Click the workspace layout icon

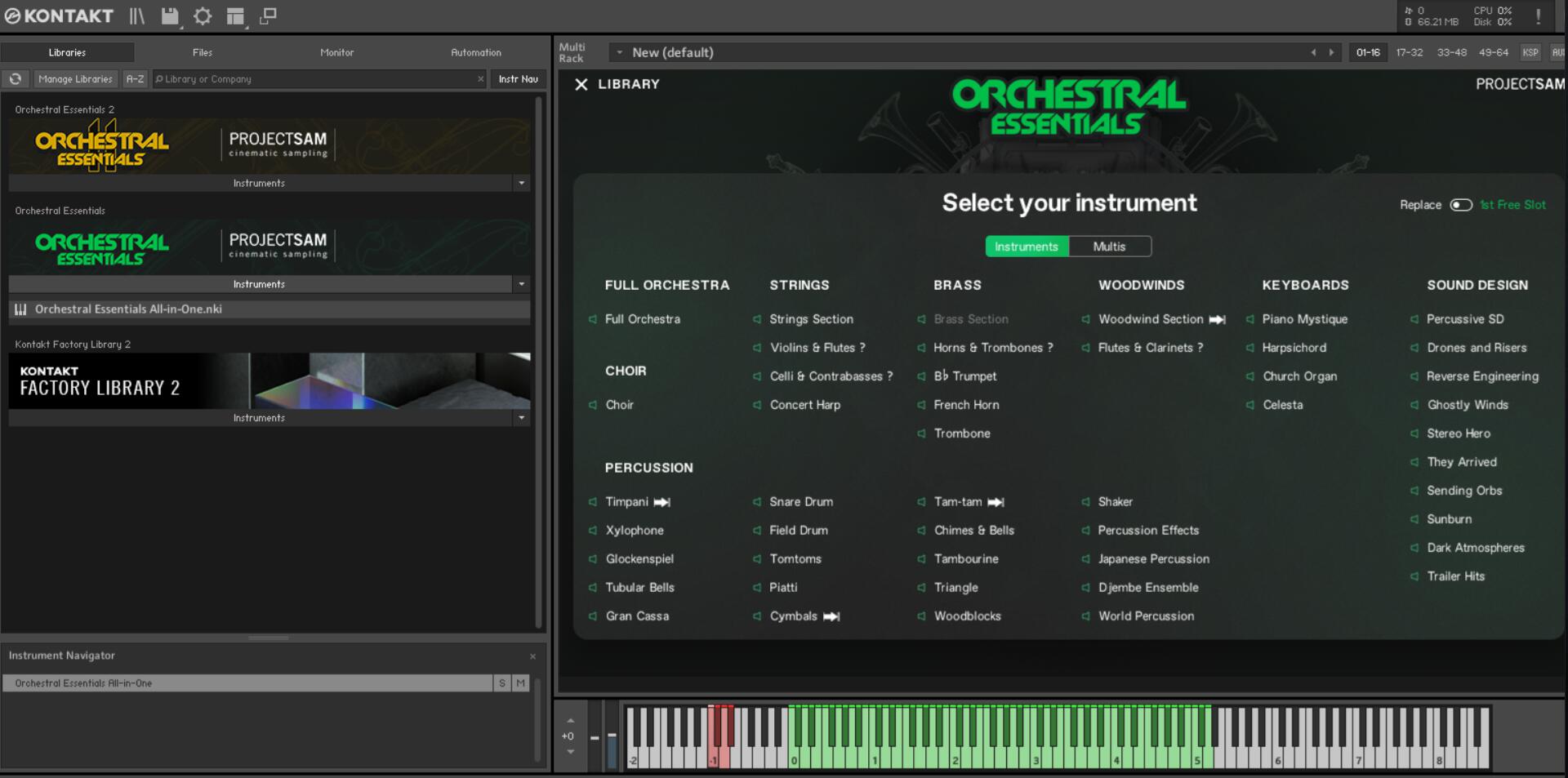[235, 16]
